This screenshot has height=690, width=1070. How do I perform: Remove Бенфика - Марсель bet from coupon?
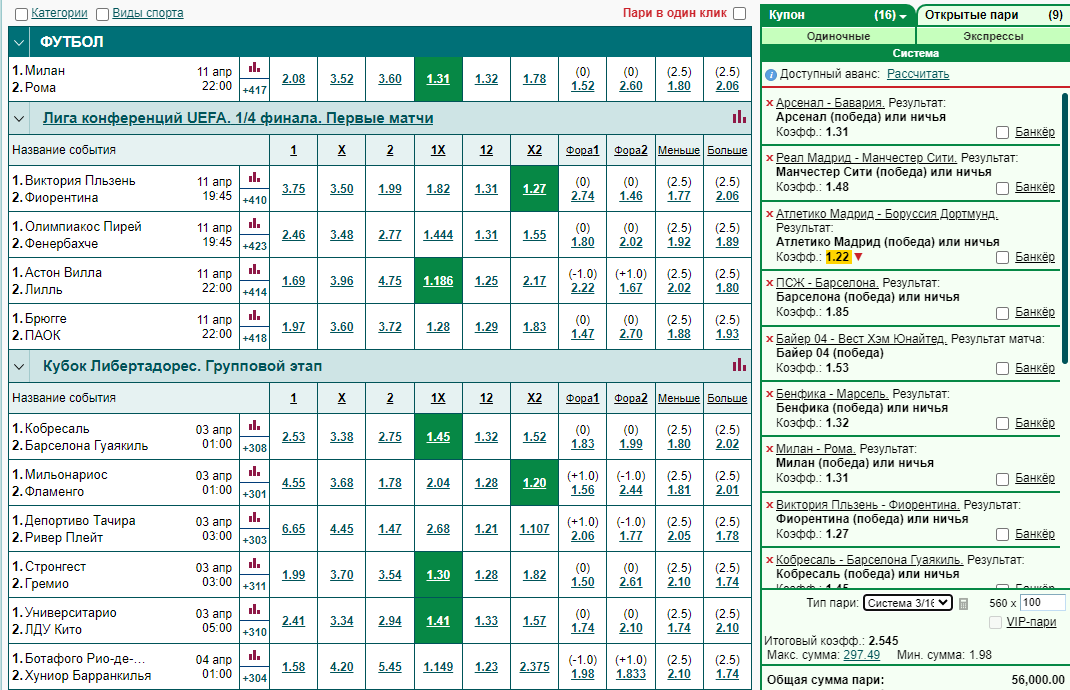770,394
